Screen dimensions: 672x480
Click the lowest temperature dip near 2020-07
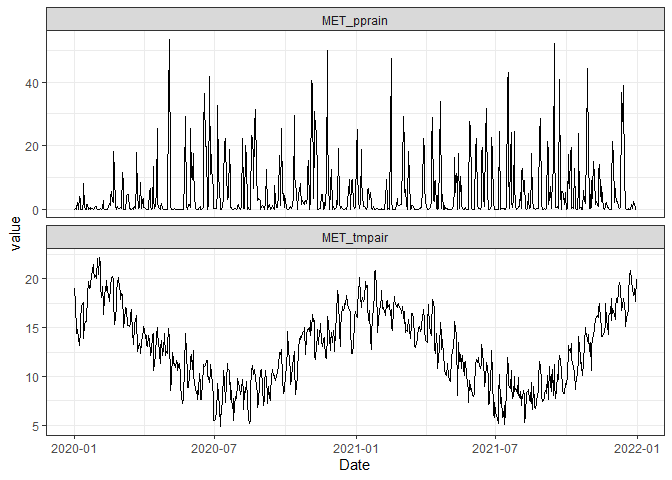point(220,425)
